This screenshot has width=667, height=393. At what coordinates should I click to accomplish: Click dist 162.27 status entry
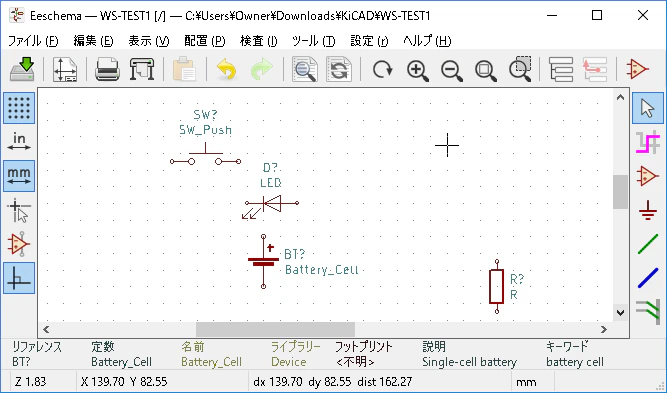click(385, 382)
